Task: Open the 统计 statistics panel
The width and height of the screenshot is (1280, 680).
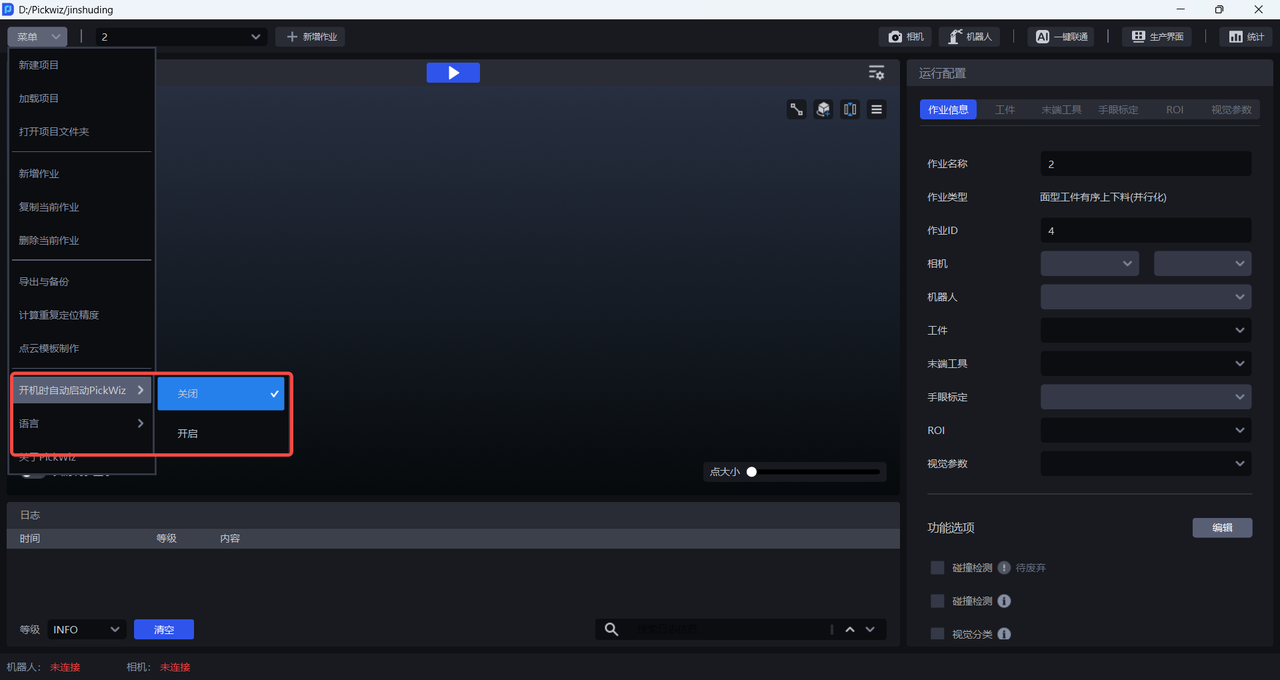Action: [x=1245, y=37]
